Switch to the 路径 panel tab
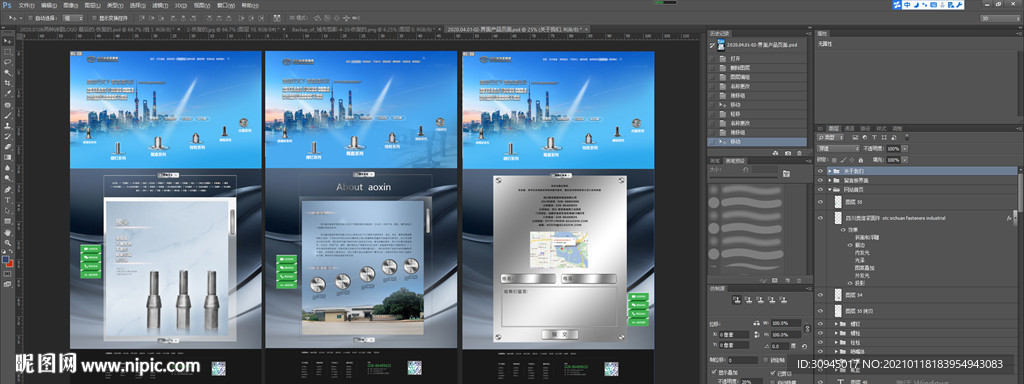This screenshot has width=1024, height=384. click(865, 128)
